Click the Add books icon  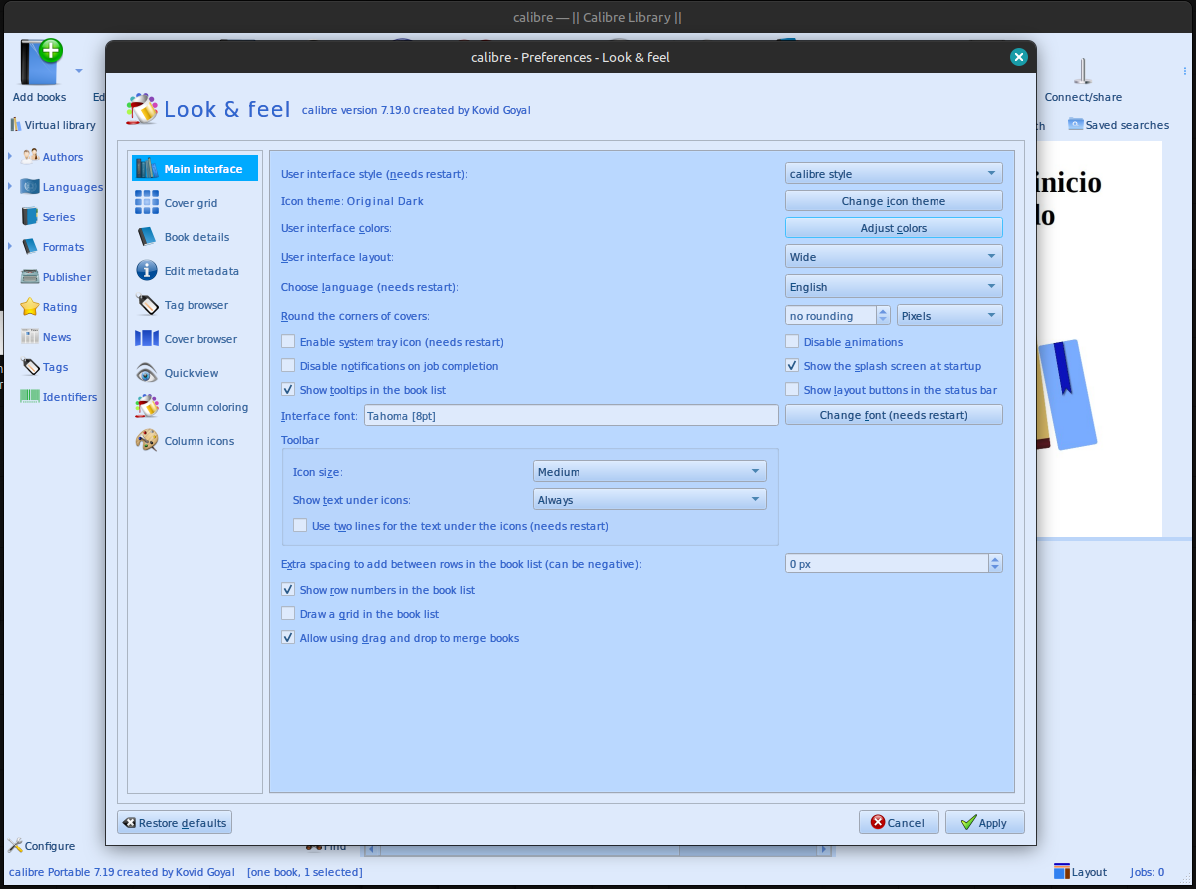coord(40,63)
